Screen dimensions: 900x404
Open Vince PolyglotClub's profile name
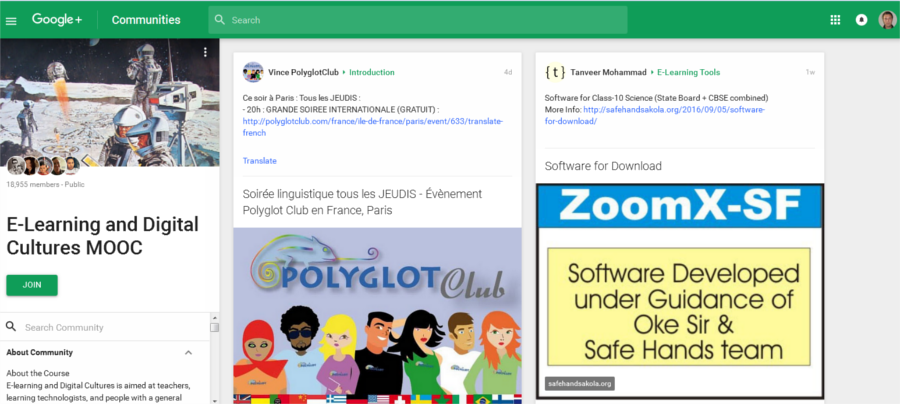[x=304, y=72]
